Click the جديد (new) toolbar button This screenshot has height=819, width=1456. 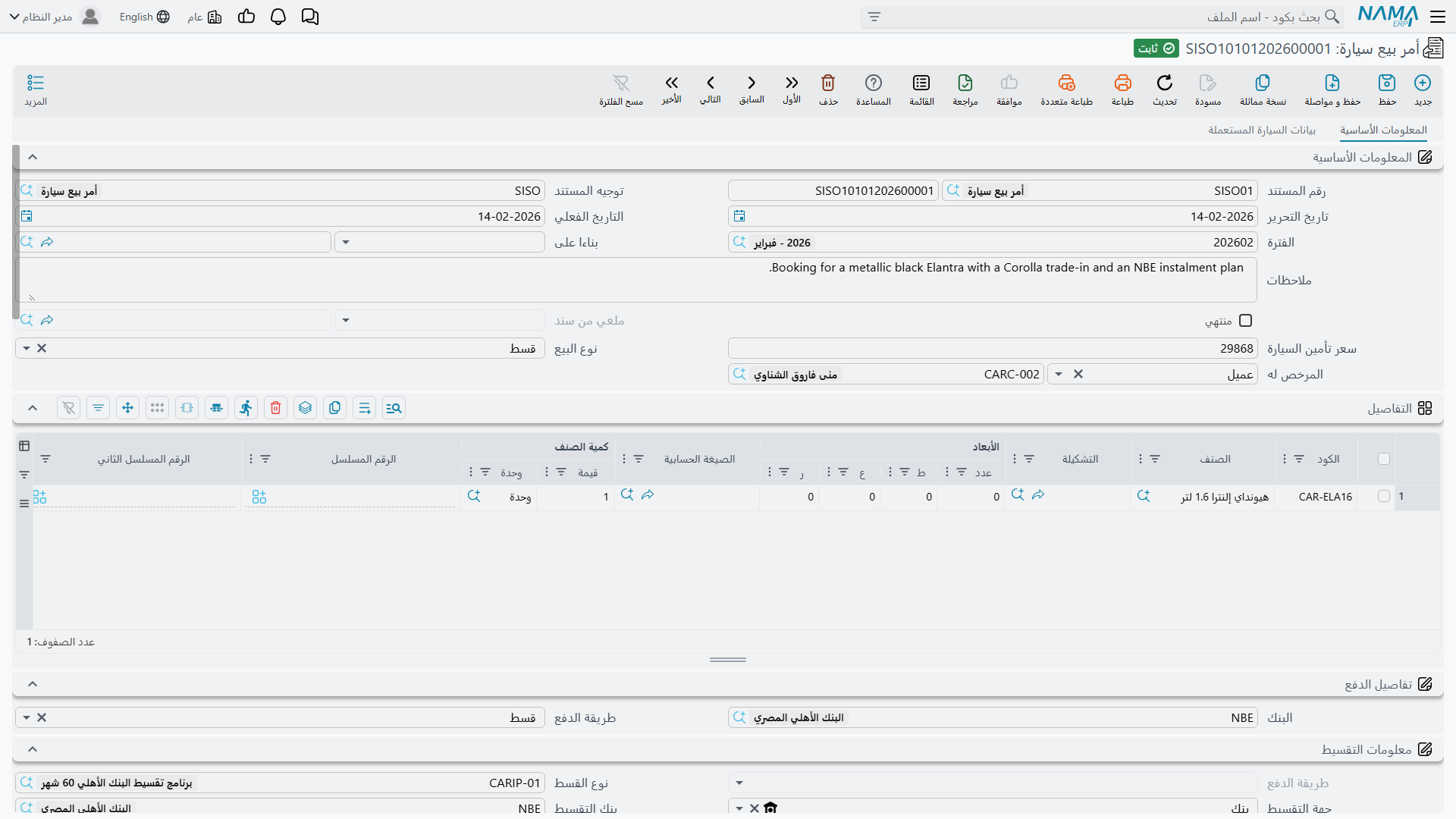1423,89
